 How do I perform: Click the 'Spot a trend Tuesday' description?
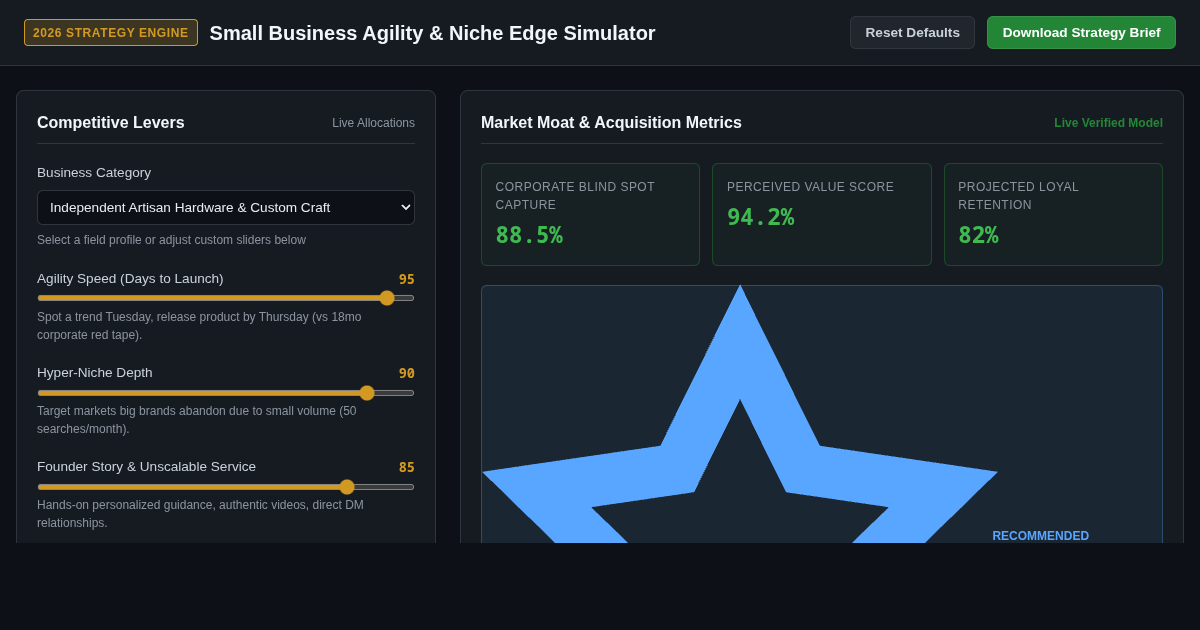(x=200, y=326)
